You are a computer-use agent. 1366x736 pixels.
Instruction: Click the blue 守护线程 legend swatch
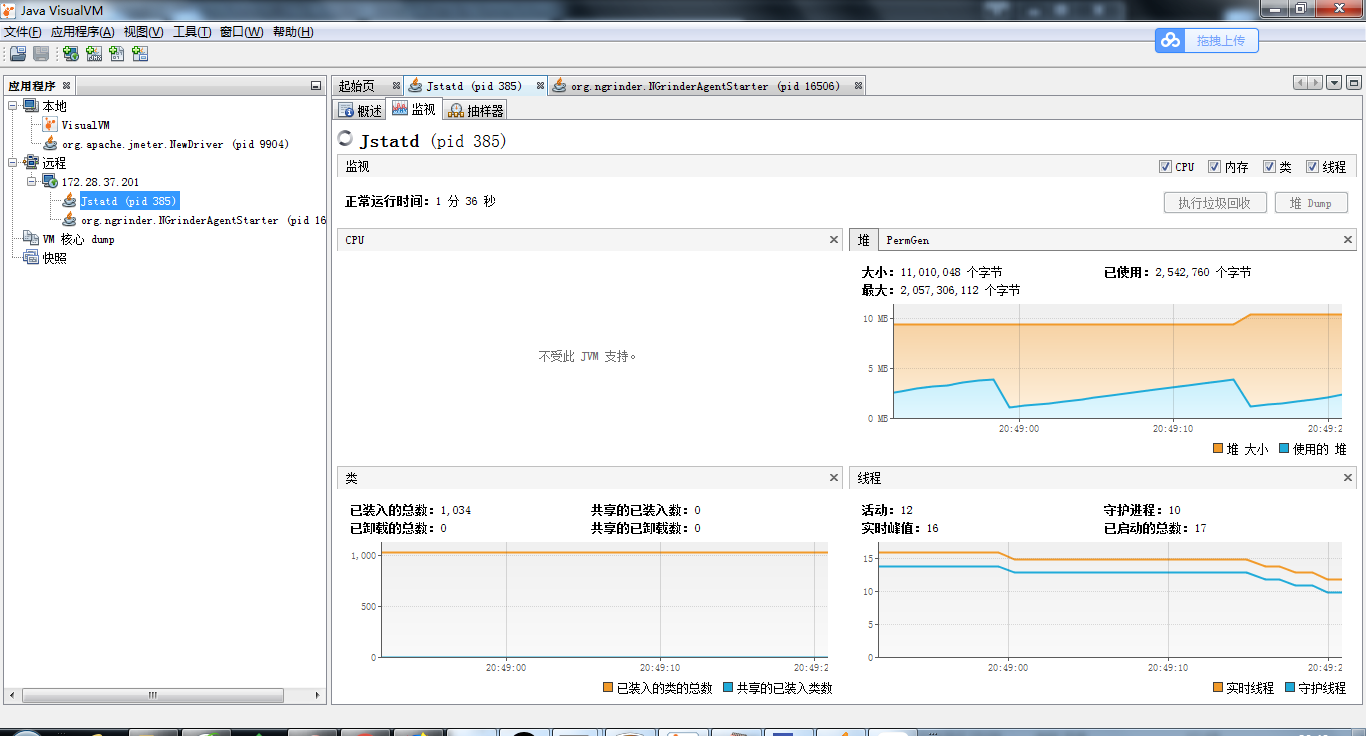[x=1289, y=687]
